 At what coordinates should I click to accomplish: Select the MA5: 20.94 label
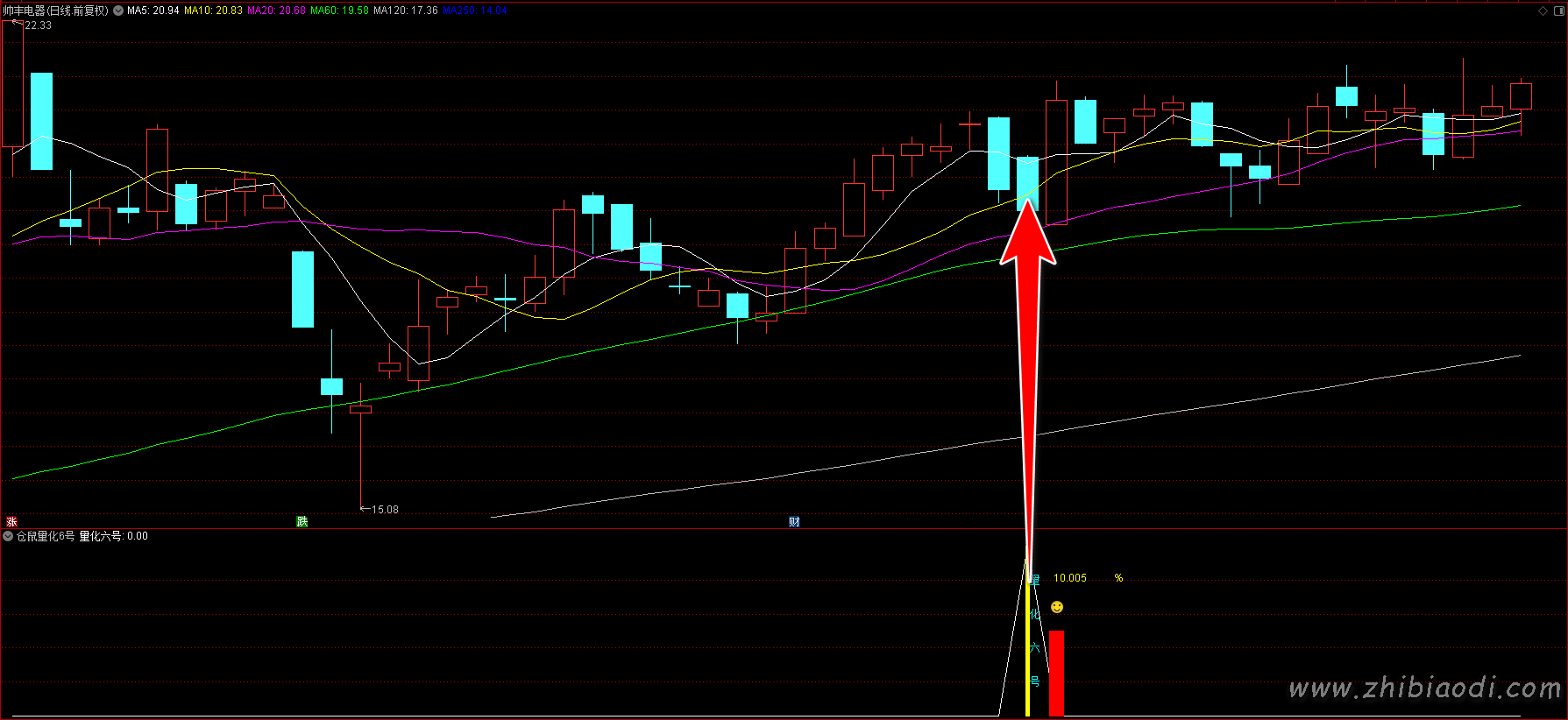coord(153,11)
